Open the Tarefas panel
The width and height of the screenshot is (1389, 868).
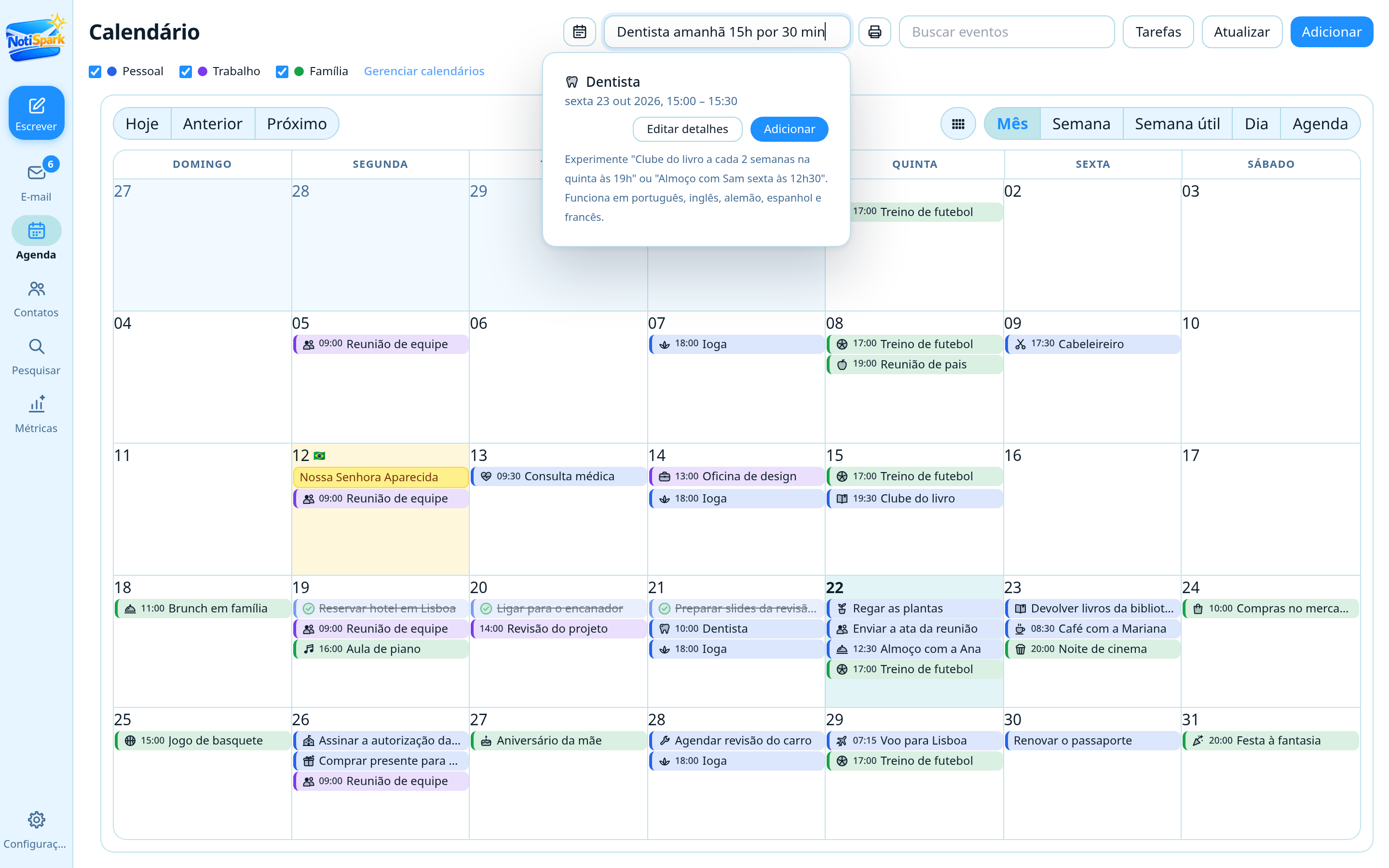click(1157, 31)
